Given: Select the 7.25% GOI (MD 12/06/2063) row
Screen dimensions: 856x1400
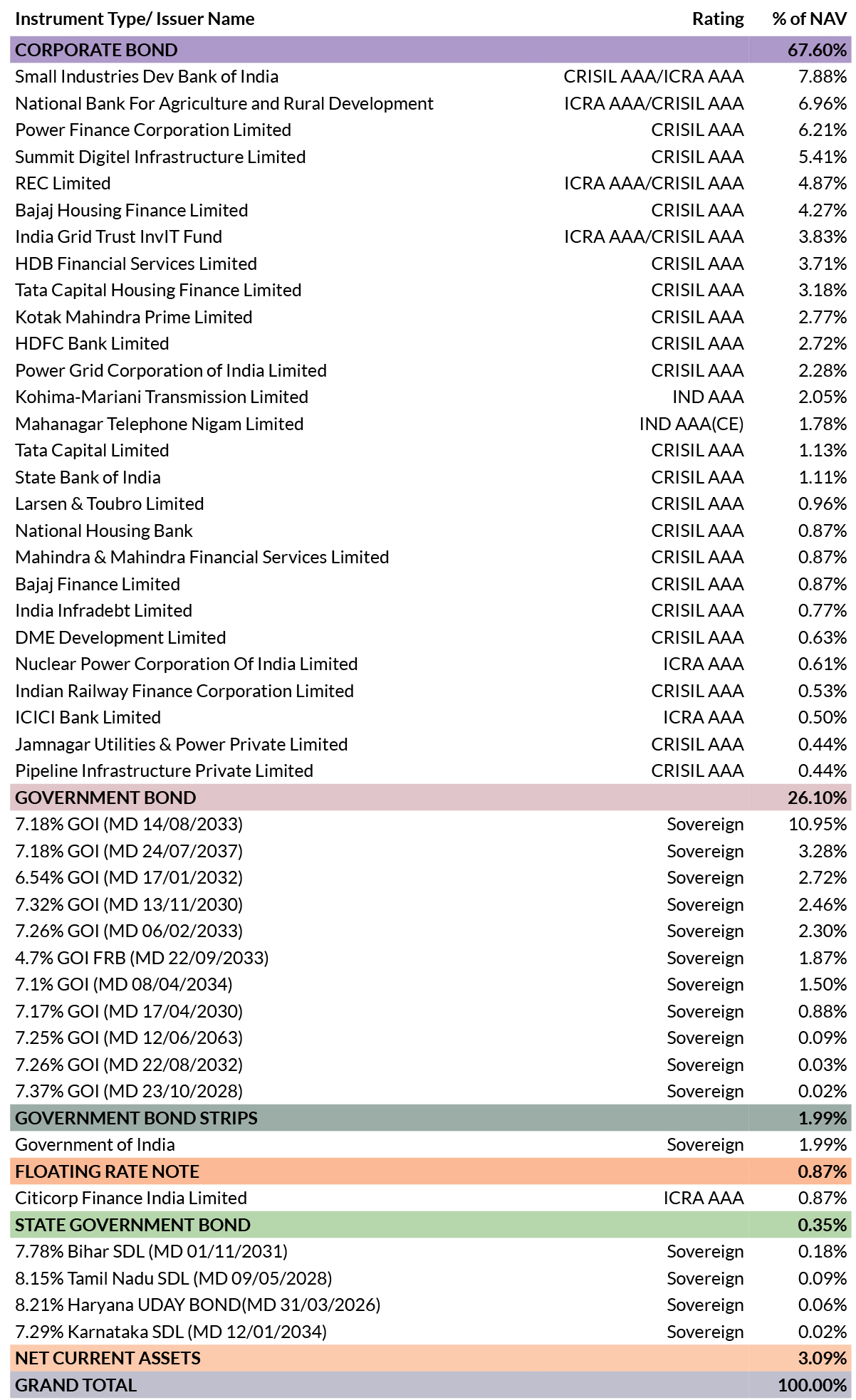Looking at the screenshot, I should coord(431,1038).
